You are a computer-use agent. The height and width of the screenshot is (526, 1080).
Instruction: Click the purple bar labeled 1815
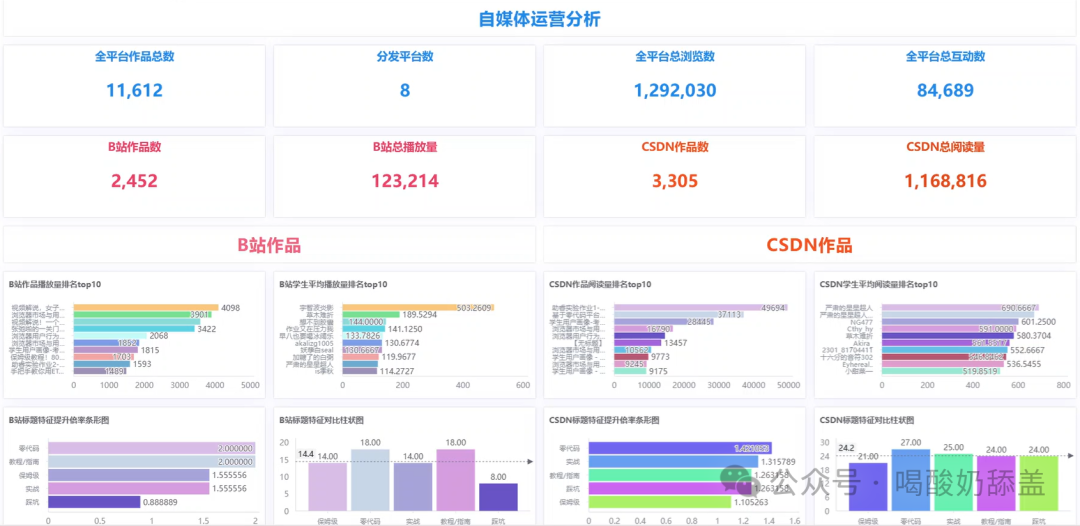pyautogui.click(x=106, y=350)
